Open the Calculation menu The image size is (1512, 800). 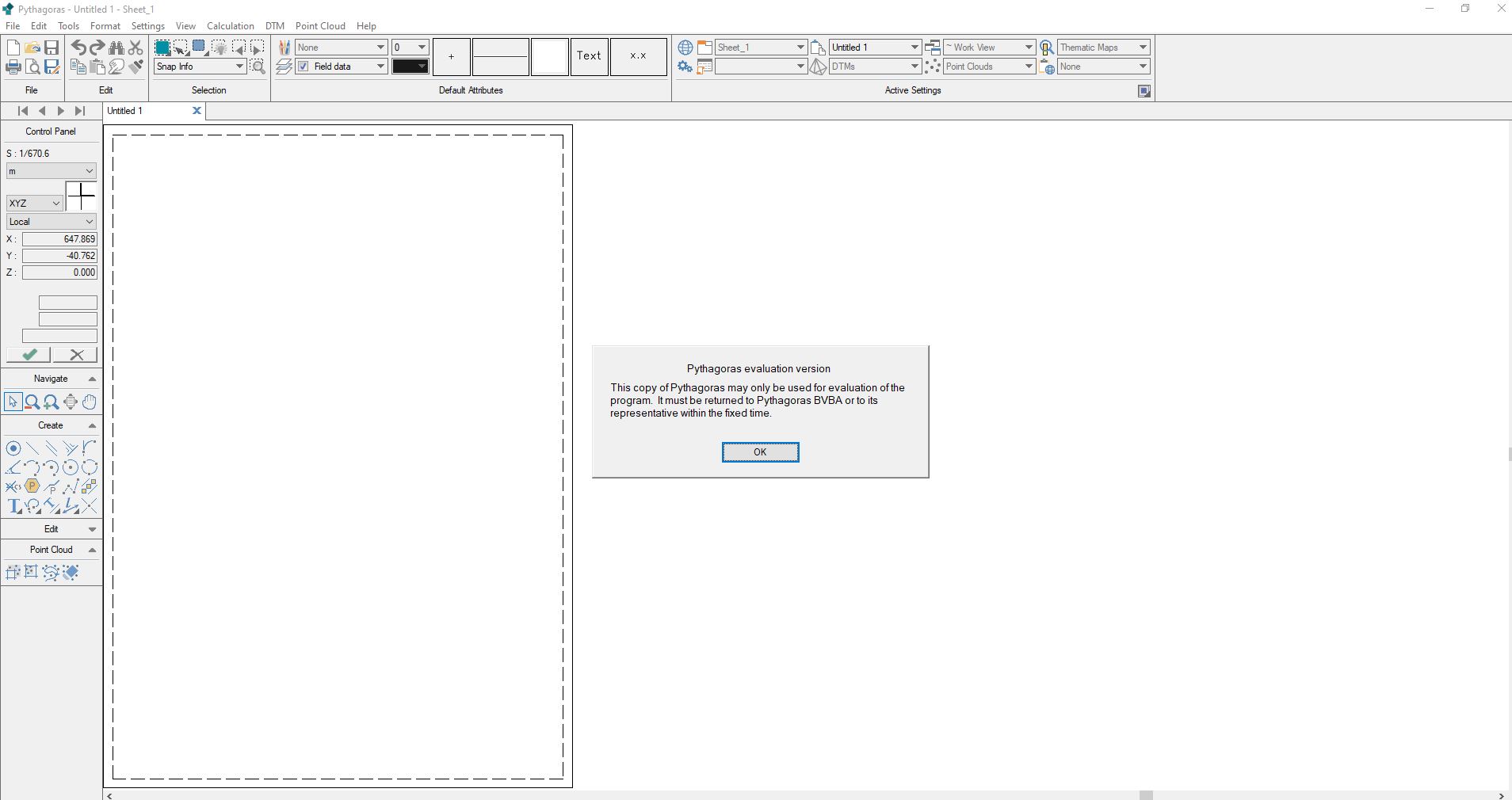231,26
